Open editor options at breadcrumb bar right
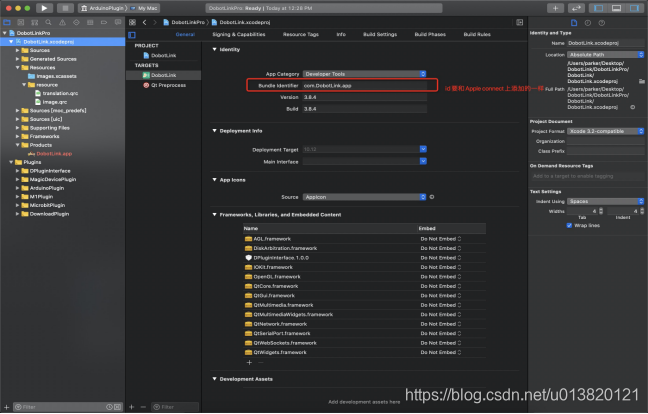The height and width of the screenshot is (414, 648). (519, 22)
